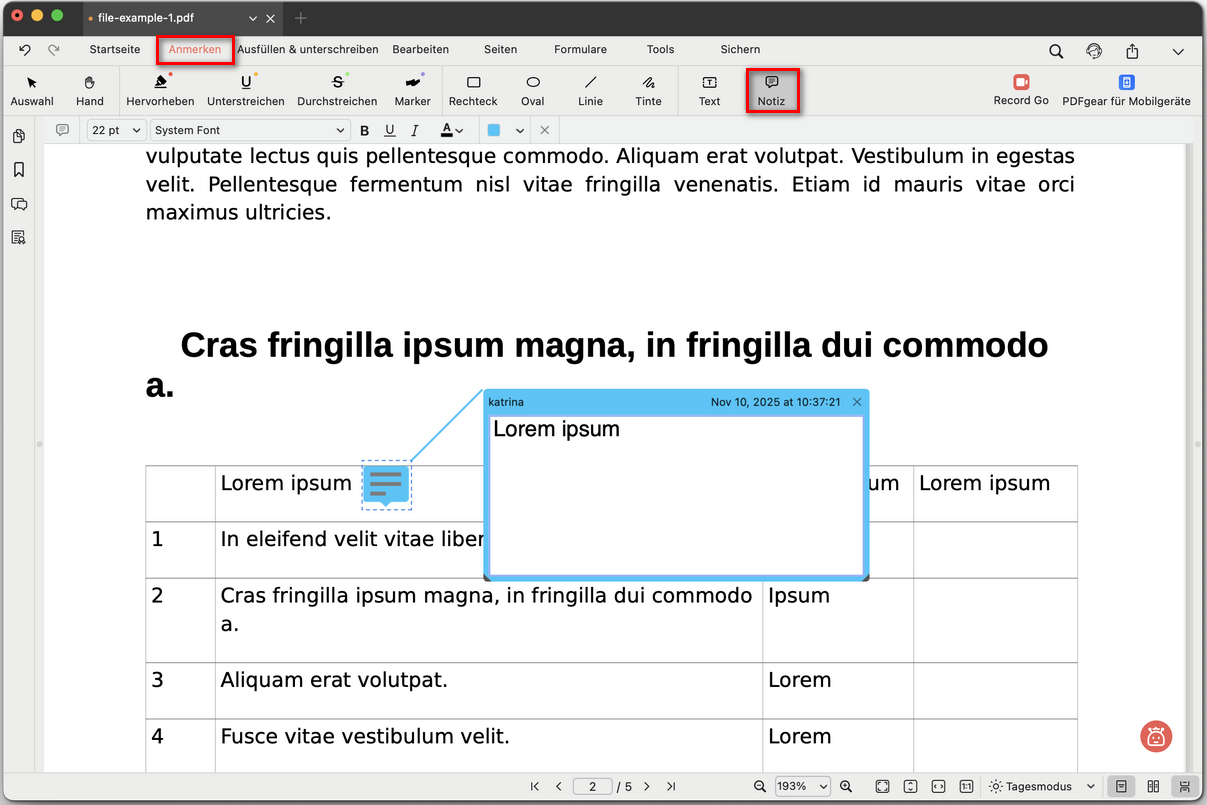Collapse the ribbon with top-right chevron
1207x805 pixels.
tap(1178, 51)
